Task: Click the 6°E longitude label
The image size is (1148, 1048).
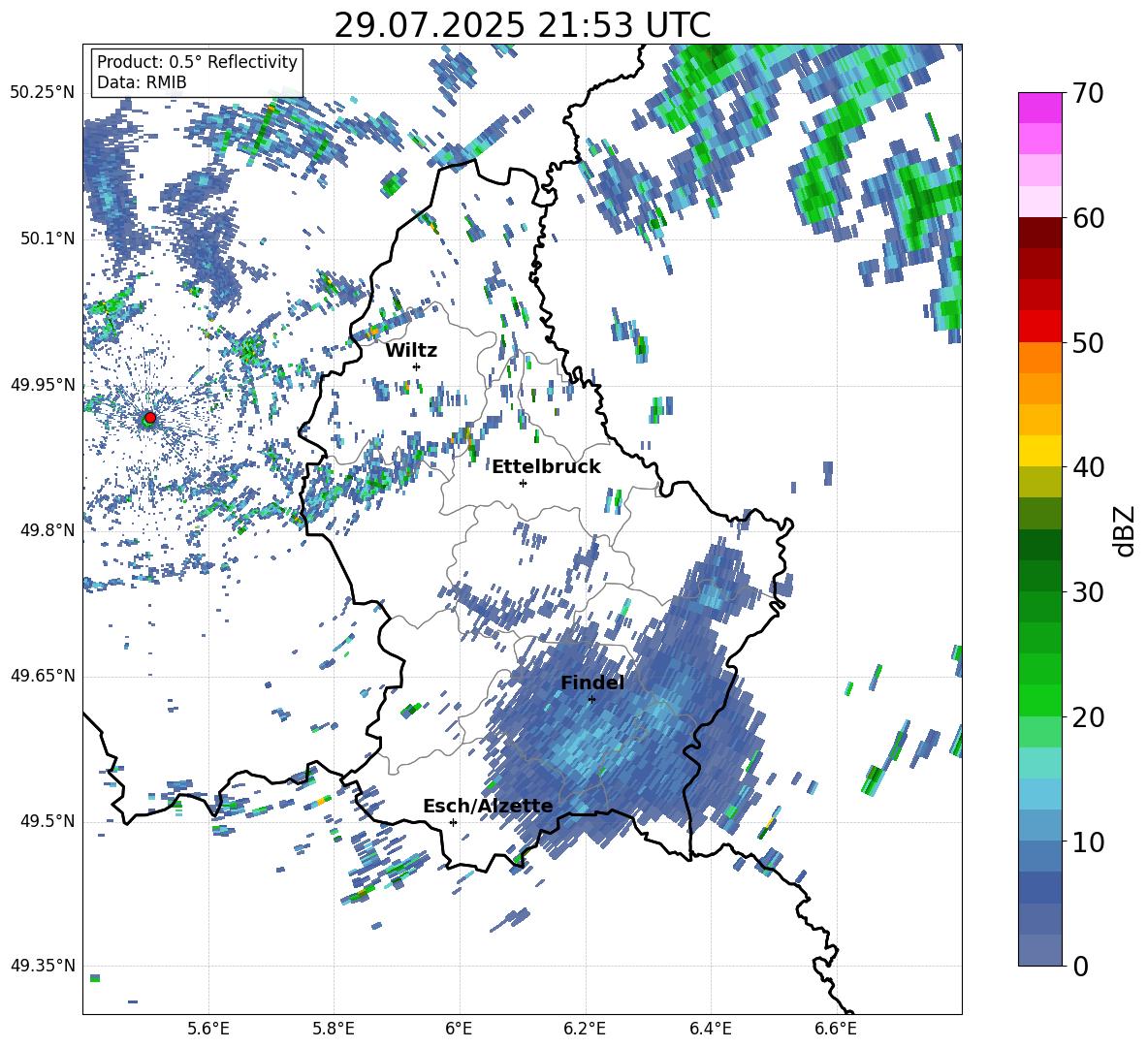Action: (459, 1029)
